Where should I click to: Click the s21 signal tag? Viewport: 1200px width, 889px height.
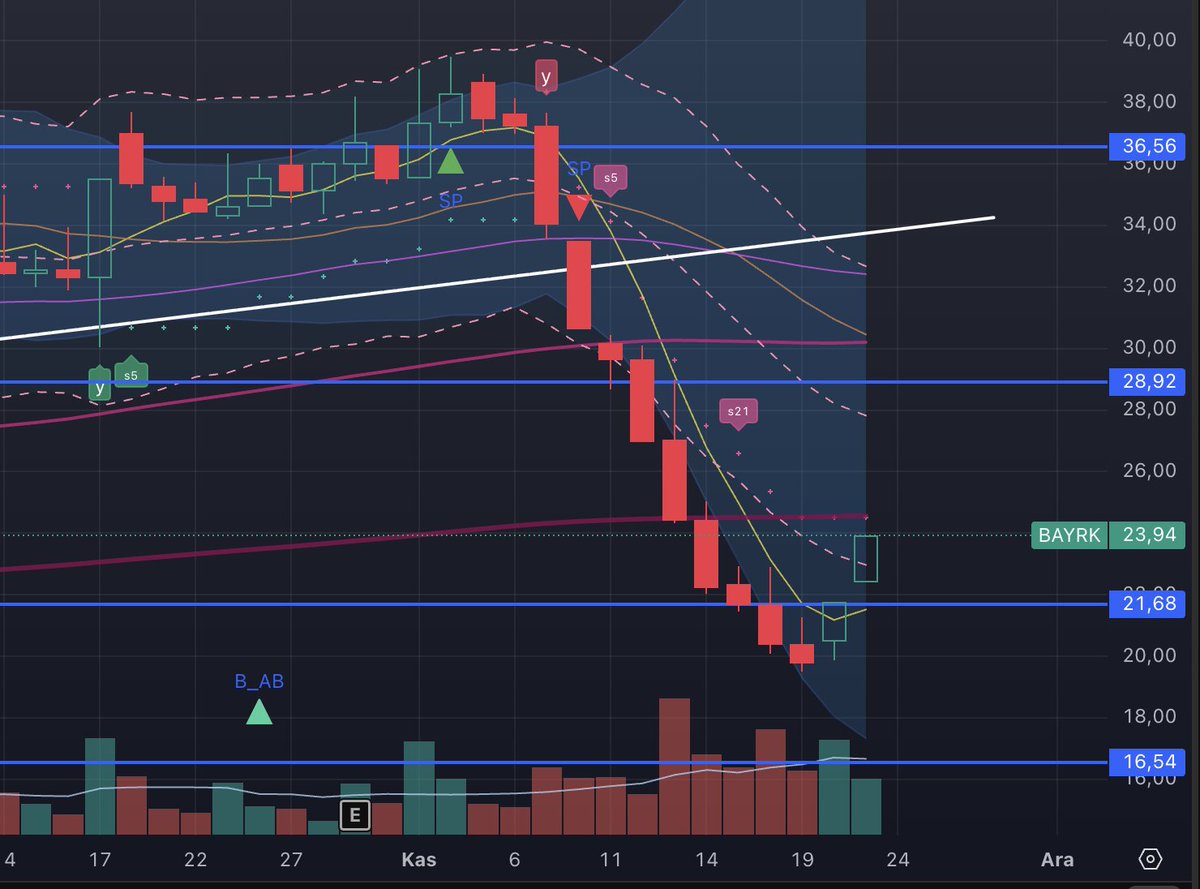click(738, 412)
